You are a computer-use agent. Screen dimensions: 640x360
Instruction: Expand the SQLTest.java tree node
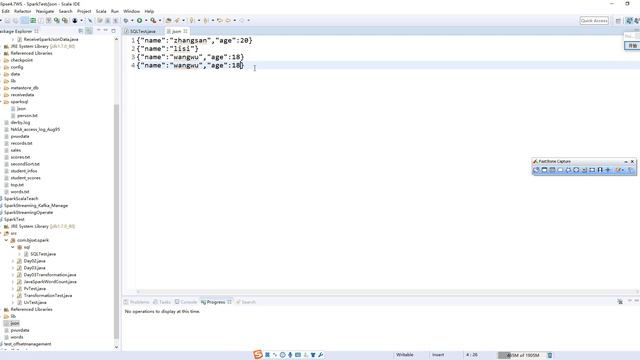(19, 254)
